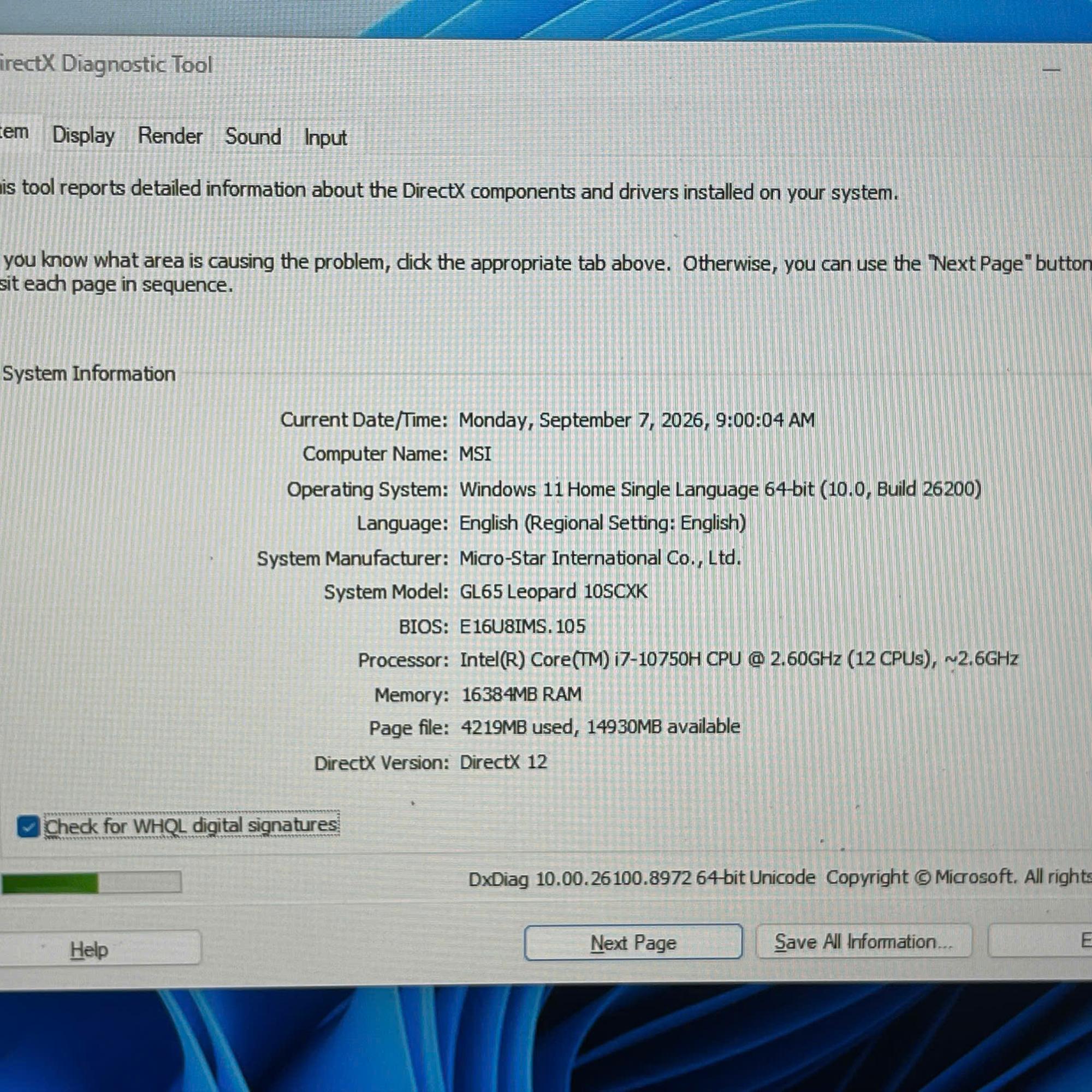The height and width of the screenshot is (1092, 1092).
Task: Click 'DxDiag 10.00.26100.8972 64-bit Unicode' text
Action: tap(642, 879)
